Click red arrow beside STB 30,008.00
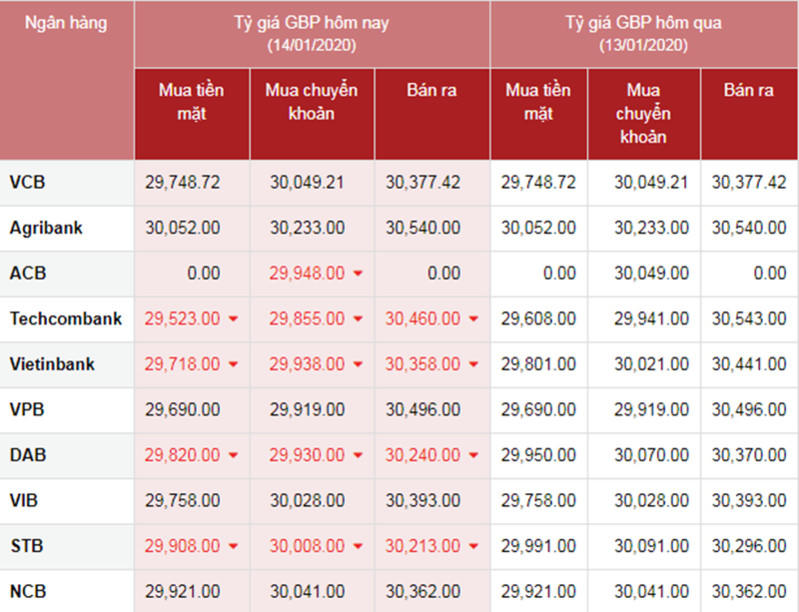Image resolution: width=799 pixels, height=612 pixels. (x=358, y=547)
